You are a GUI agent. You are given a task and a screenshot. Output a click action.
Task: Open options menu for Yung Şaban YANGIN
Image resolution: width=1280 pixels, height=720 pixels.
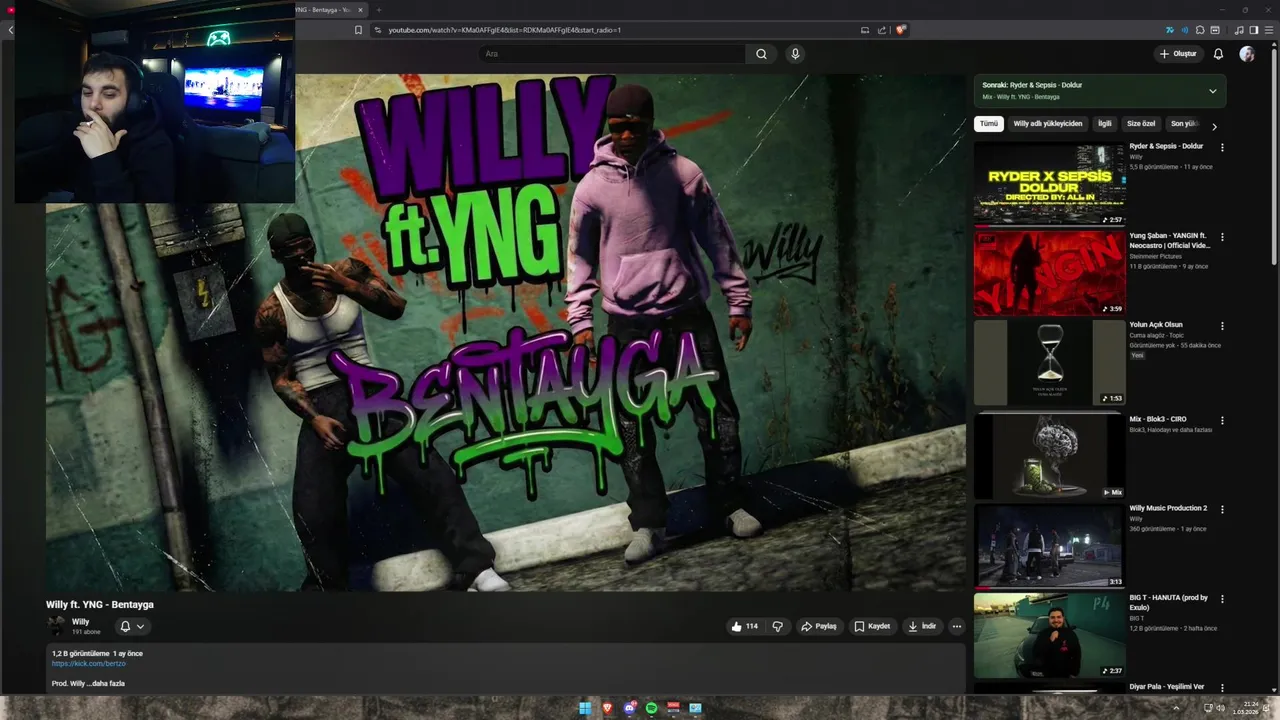pos(1222,238)
